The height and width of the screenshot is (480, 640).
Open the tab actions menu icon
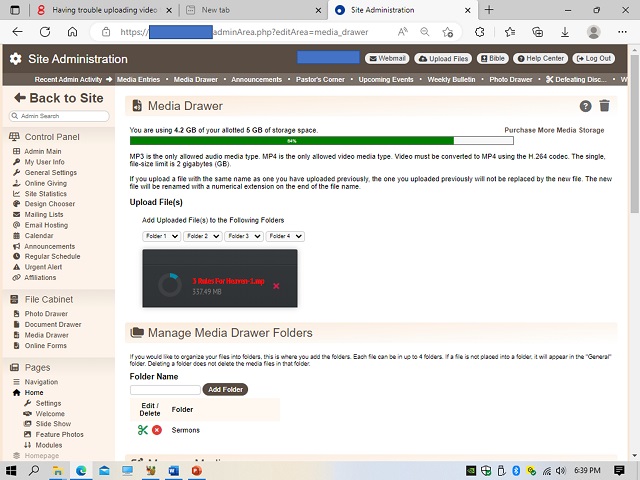pyautogui.click(x=15, y=10)
